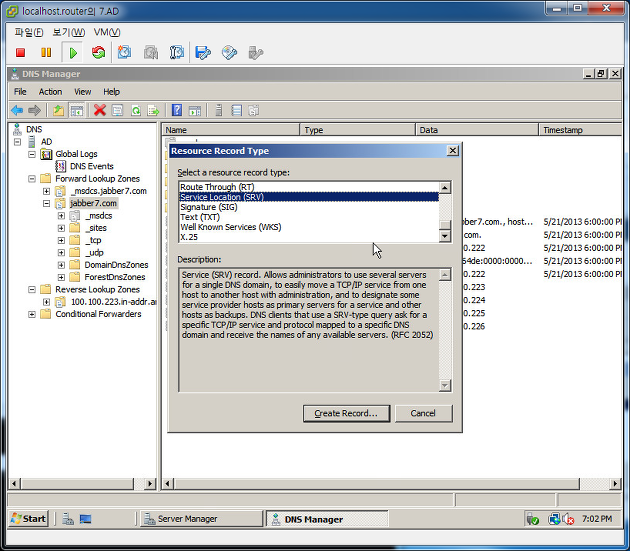Click the CD/DVD drive connect icon
Screen dimensions: 630x551
click(x=229, y=53)
